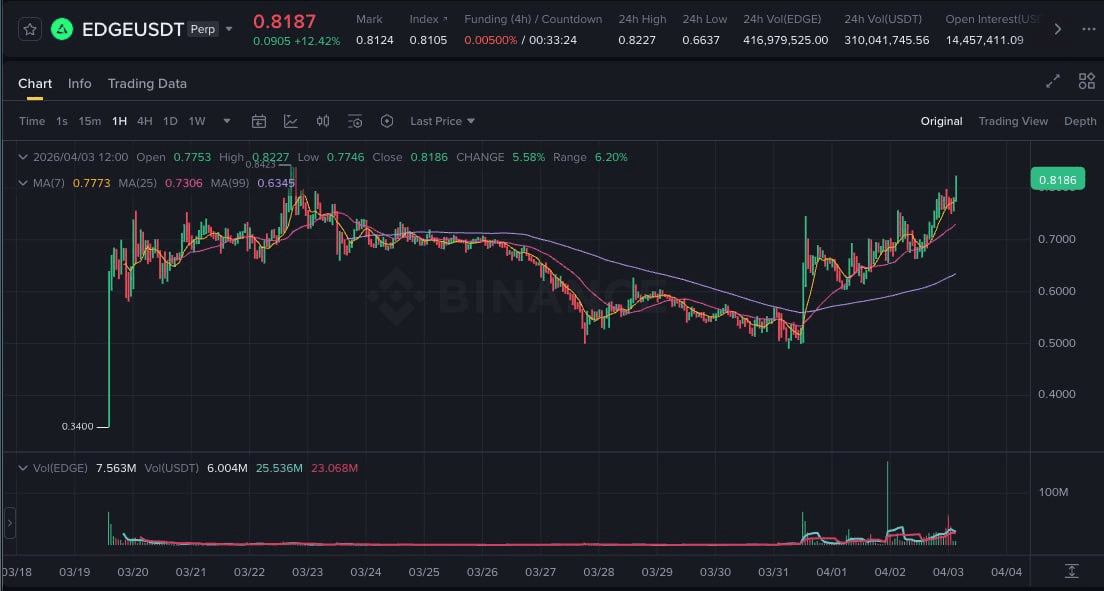Select the 4H timeframe
Screen dimensions: 1104x591
click(x=144, y=119)
